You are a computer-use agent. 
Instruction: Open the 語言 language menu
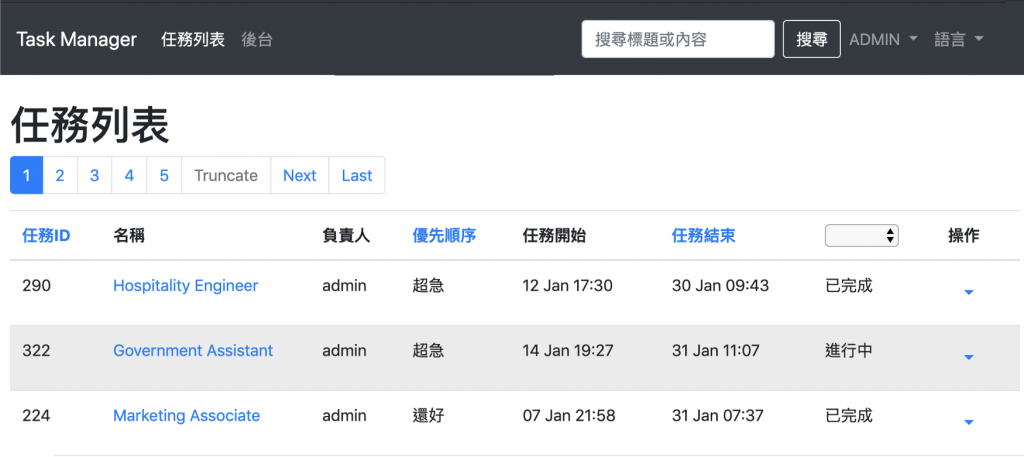point(959,40)
